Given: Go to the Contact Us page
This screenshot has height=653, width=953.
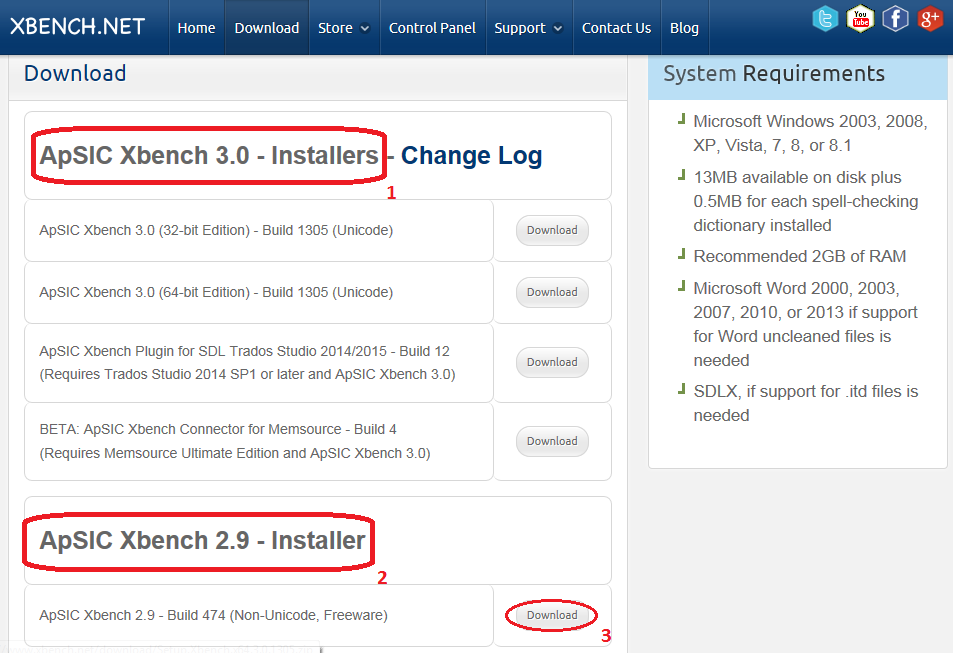Looking at the screenshot, I should tap(616, 28).
